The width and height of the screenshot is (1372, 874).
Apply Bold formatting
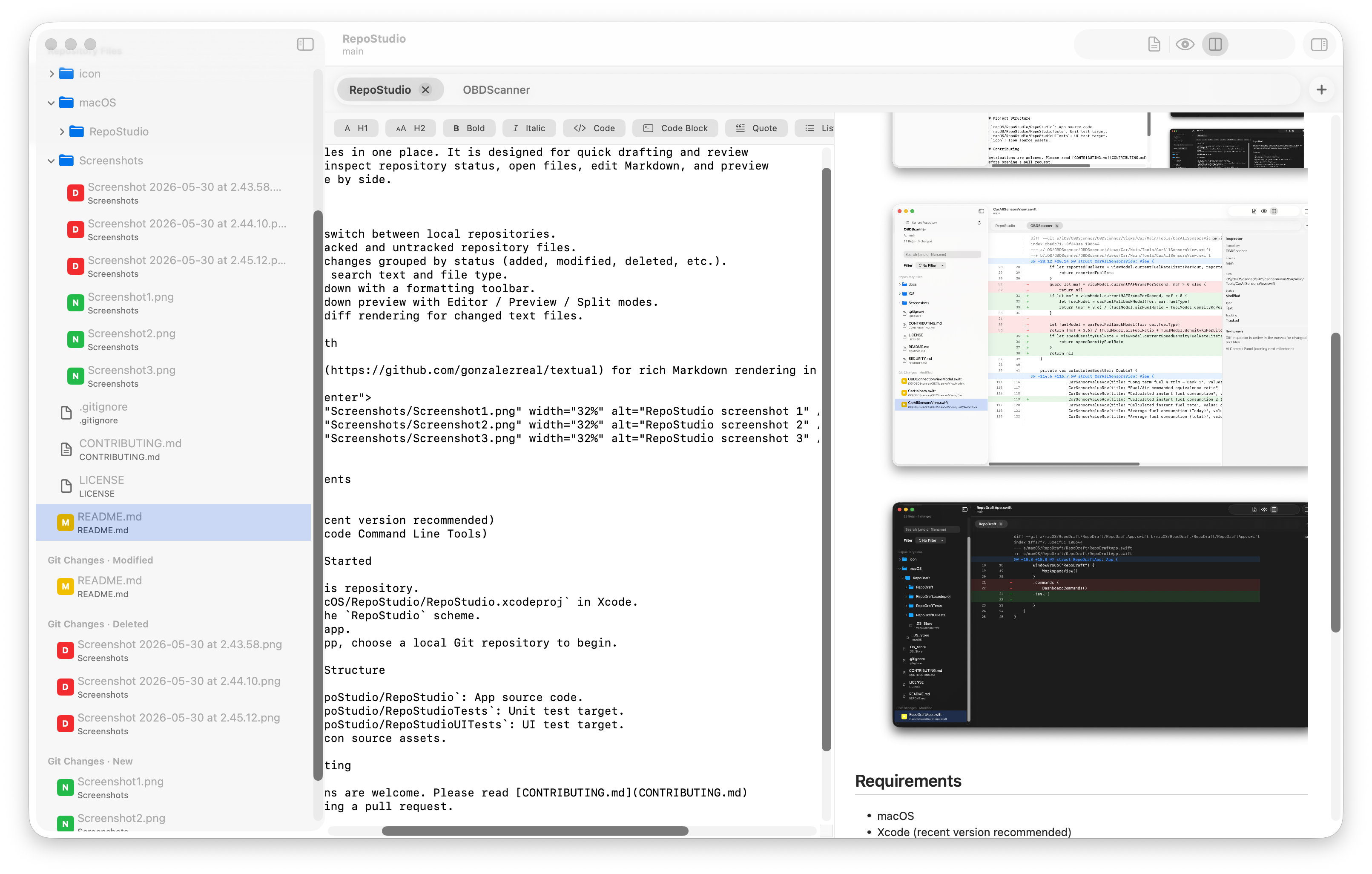pyautogui.click(x=469, y=128)
